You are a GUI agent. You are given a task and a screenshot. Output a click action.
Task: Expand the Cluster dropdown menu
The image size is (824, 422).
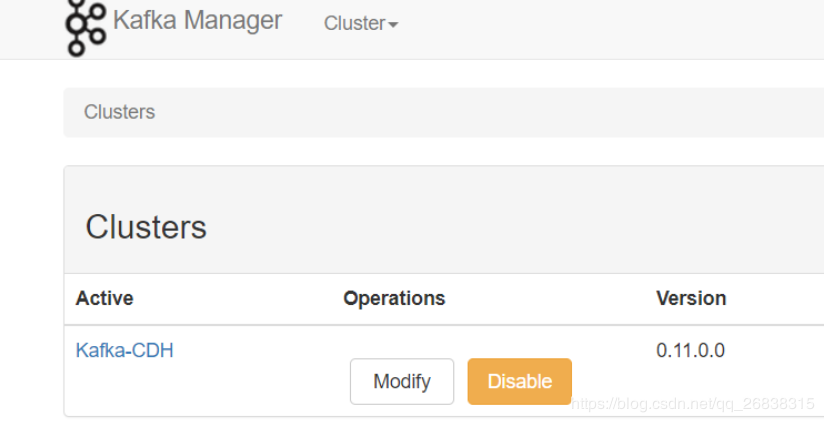coord(360,23)
